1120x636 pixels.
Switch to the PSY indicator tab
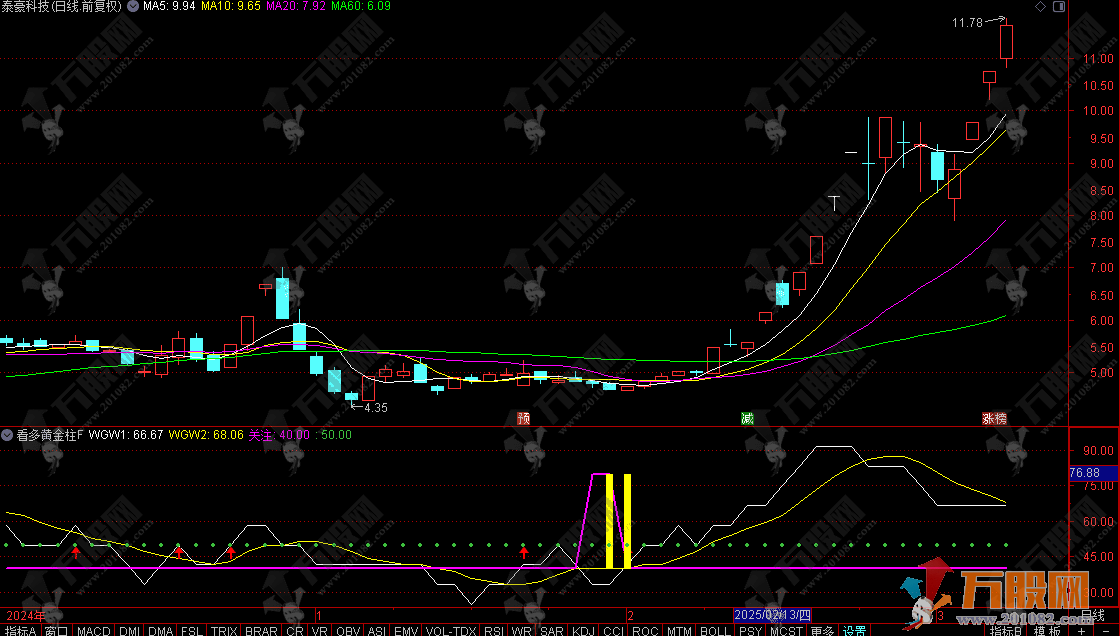pyautogui.click(x=750, y=630)
